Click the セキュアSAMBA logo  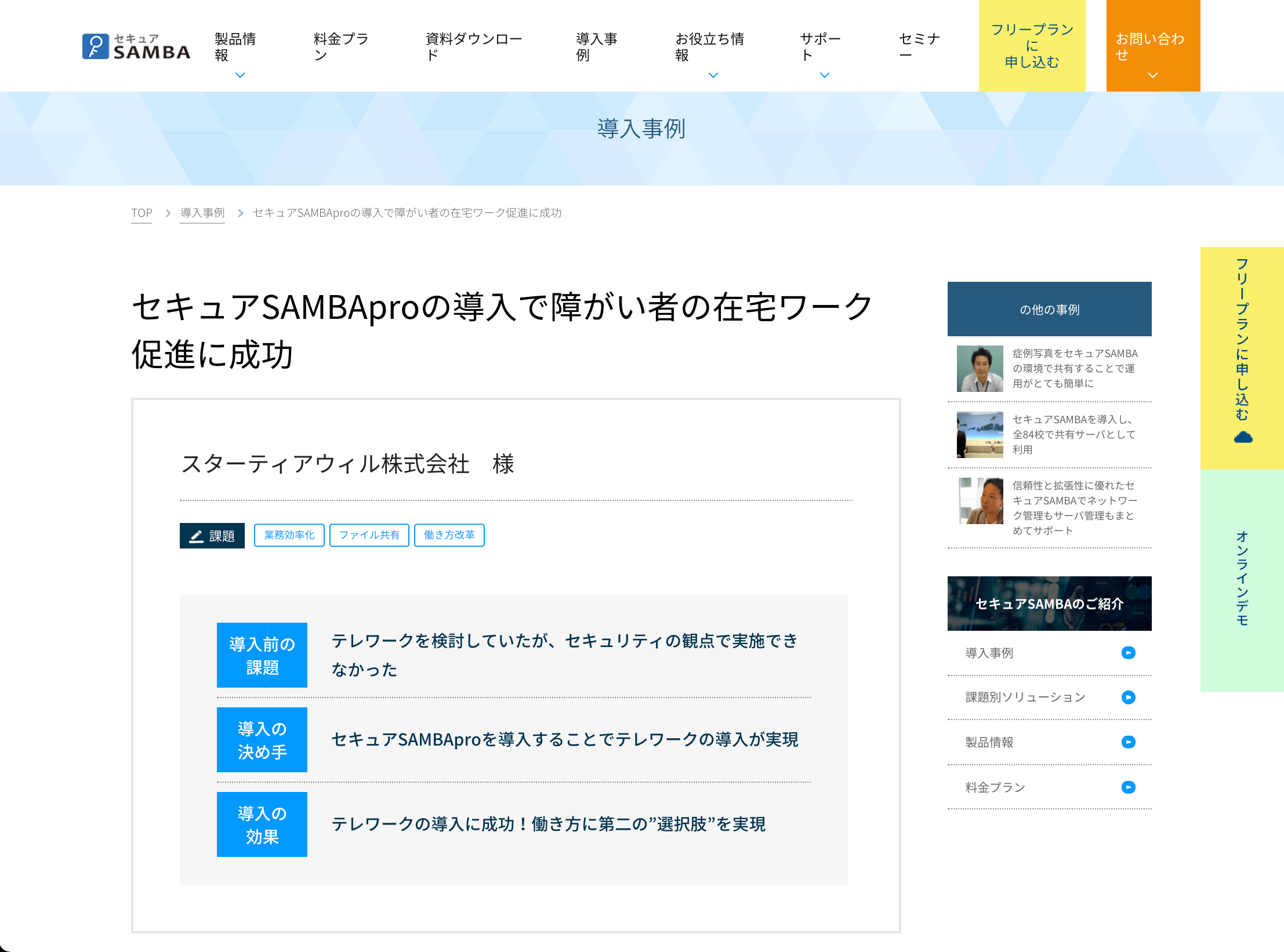pyautogui.click(x=136, y=46)
